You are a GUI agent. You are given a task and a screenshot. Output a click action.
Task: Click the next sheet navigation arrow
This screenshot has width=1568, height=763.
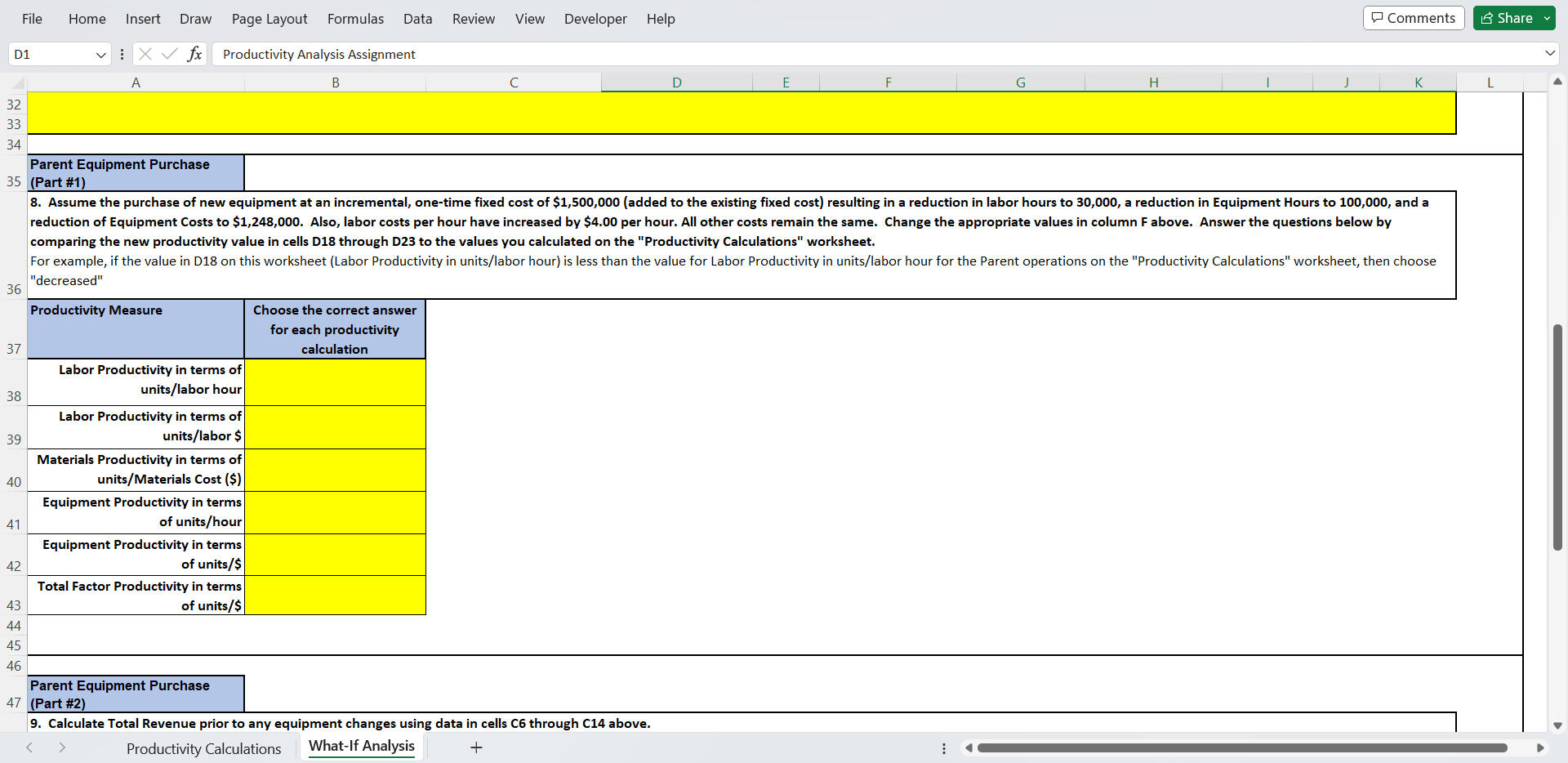pyautogui.click(x=61, y=747)
